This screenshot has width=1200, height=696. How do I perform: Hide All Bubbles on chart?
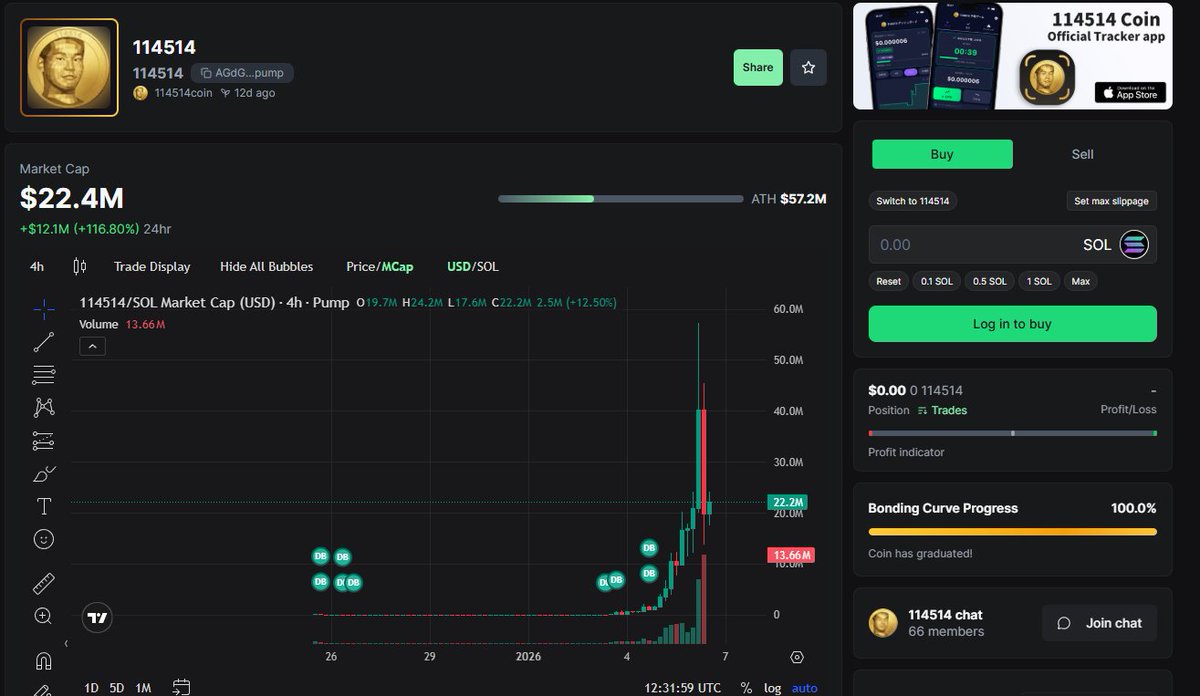click(x=266, y=266)
